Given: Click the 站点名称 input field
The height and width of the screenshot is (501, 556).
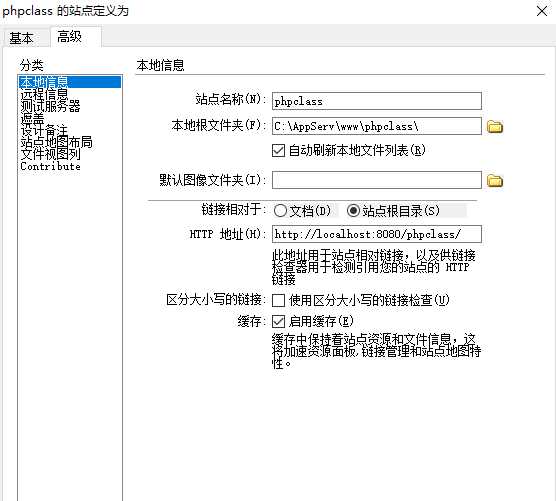Looking at the screenshot, I should coord(377,101).
